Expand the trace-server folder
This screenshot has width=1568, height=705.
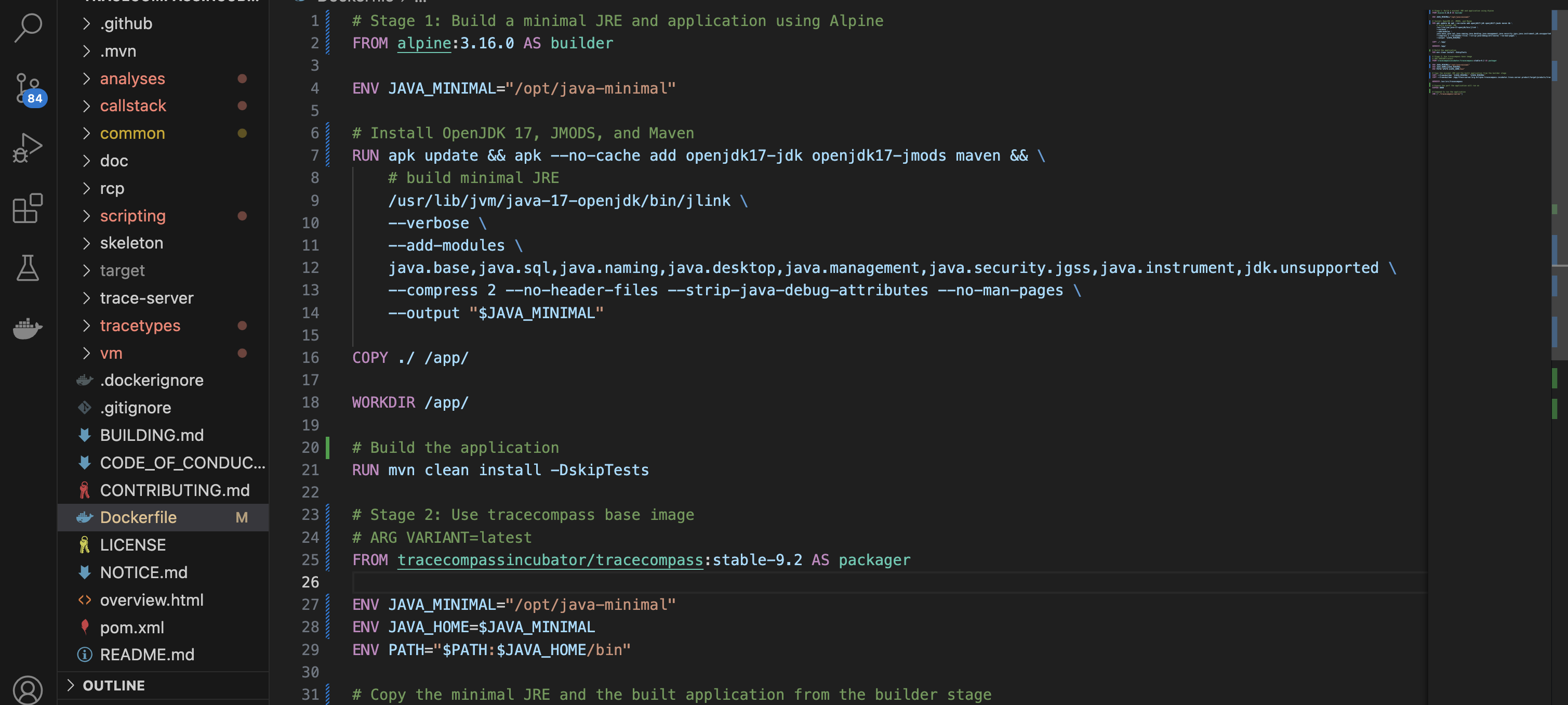(x=146, y=298)
